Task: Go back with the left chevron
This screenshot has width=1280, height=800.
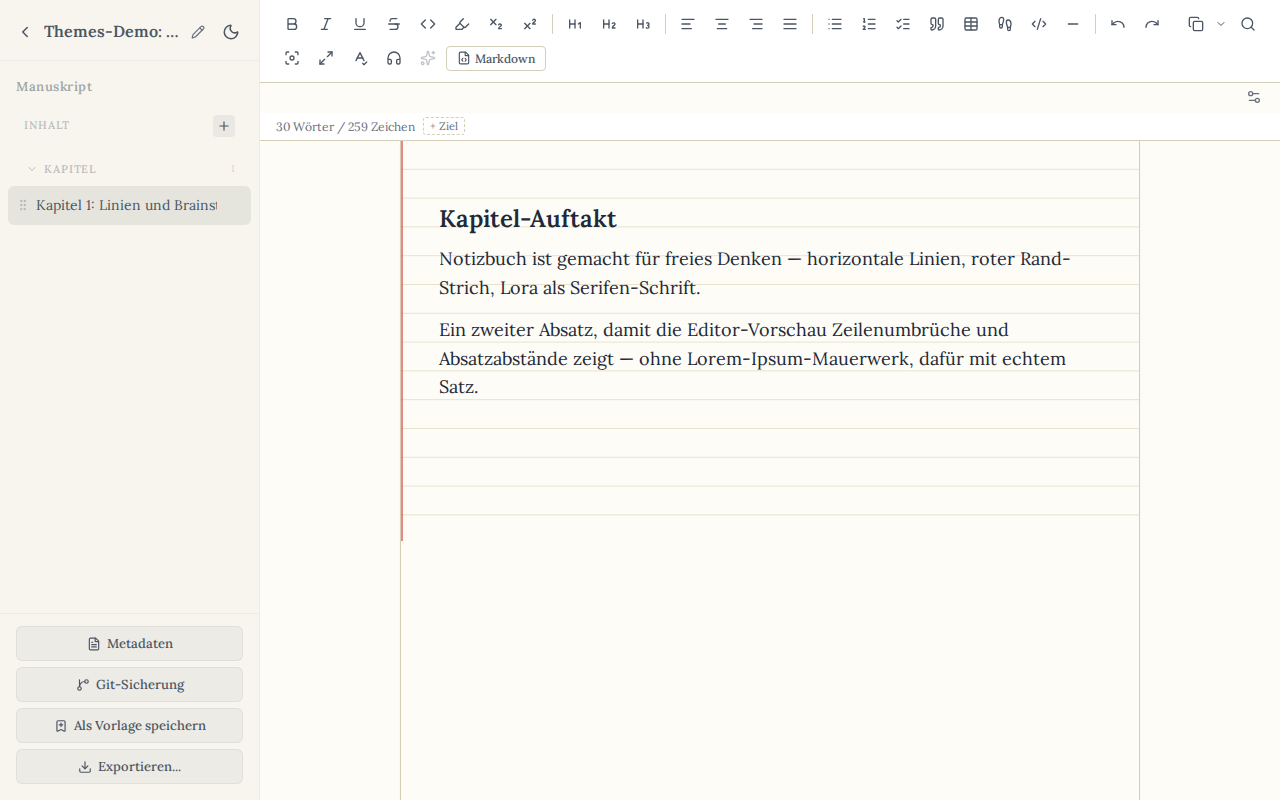Action: pos(25,32)
